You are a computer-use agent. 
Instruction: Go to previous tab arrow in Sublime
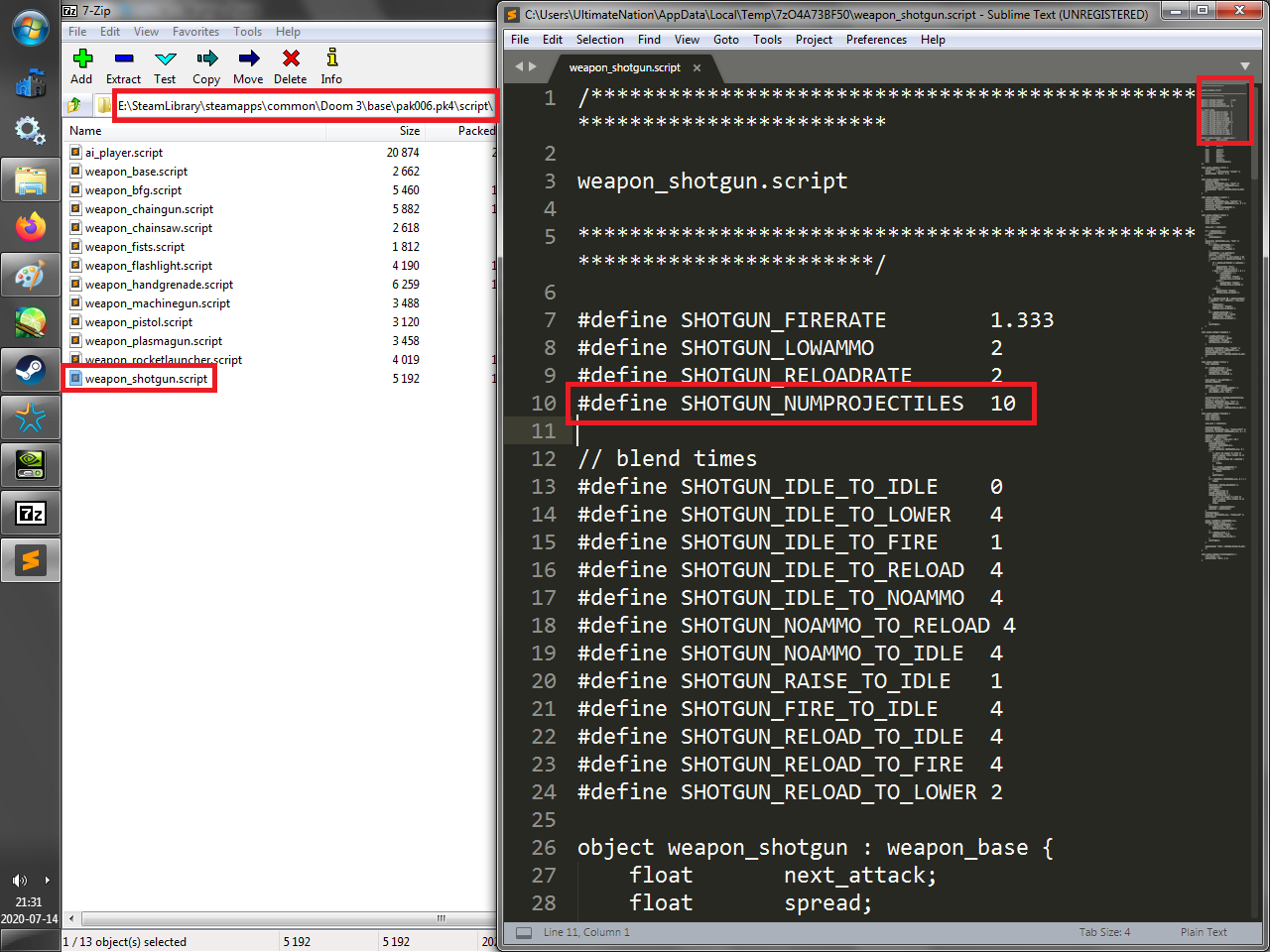(518, 66)
